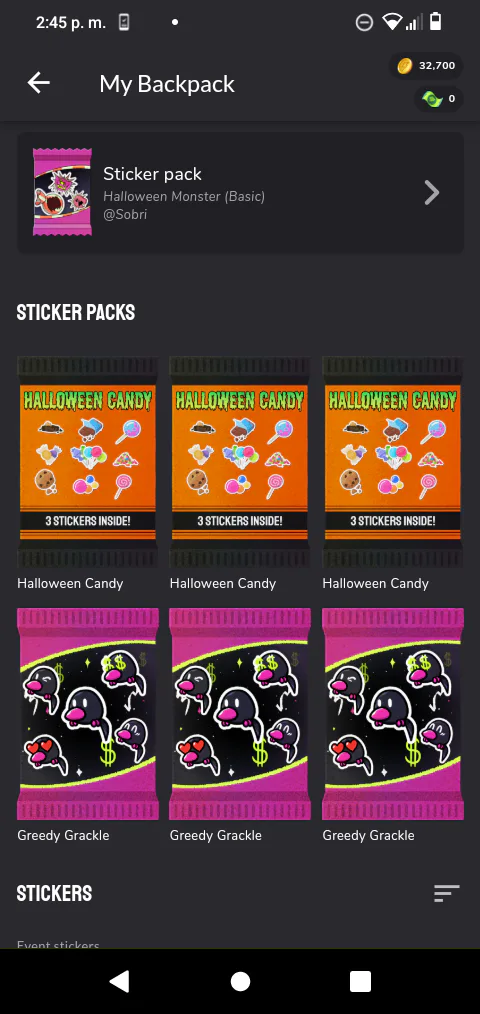Viewport: 480px width, 1014px height.
Task: Click the first Greedy Grackle label text
Action: coord(63,836)
